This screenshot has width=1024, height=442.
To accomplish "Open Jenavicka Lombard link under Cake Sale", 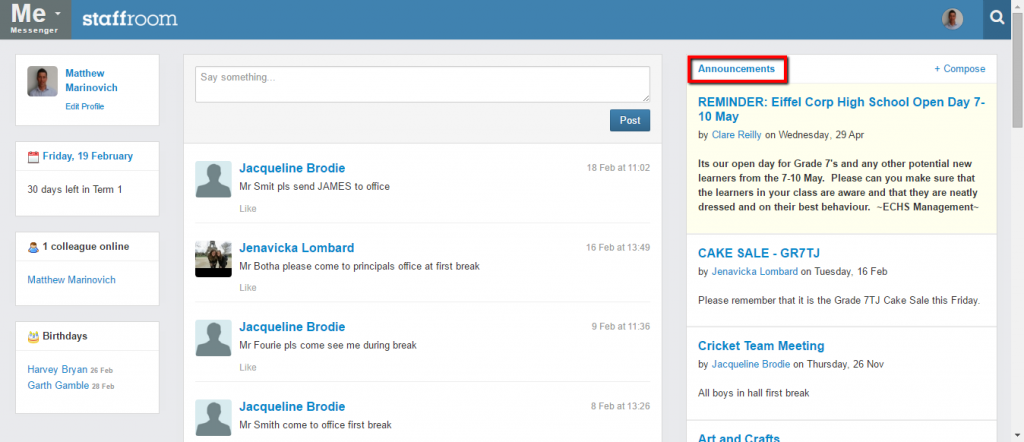I will pos(754,271).
